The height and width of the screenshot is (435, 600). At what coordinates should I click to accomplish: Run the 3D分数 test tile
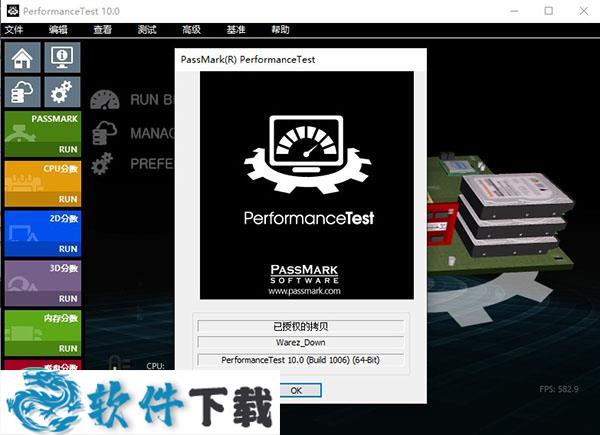click(x=43, y=283)
